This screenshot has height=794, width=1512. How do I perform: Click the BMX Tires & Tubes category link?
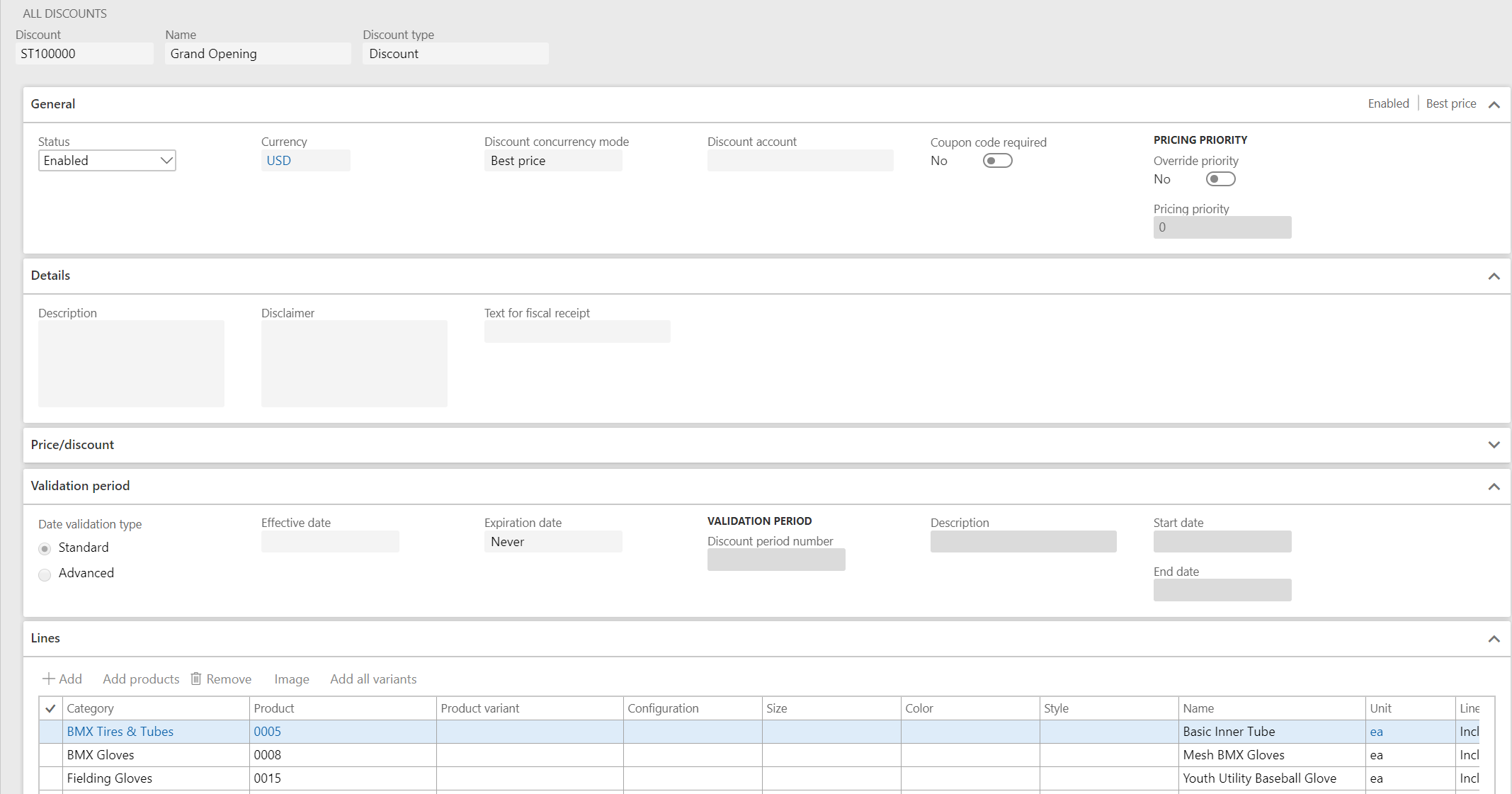coord(119,731)
